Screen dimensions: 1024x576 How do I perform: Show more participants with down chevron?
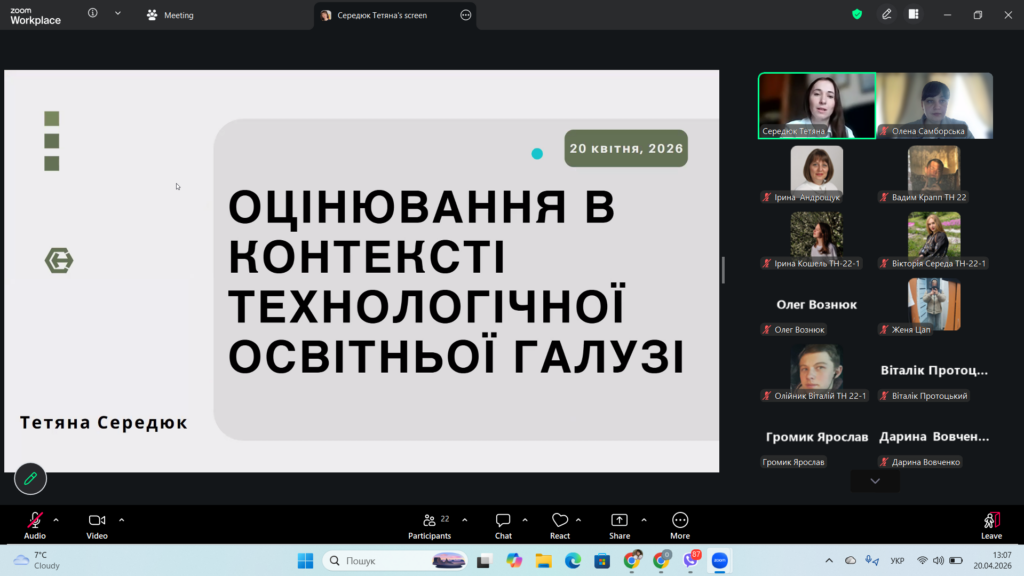875,481
